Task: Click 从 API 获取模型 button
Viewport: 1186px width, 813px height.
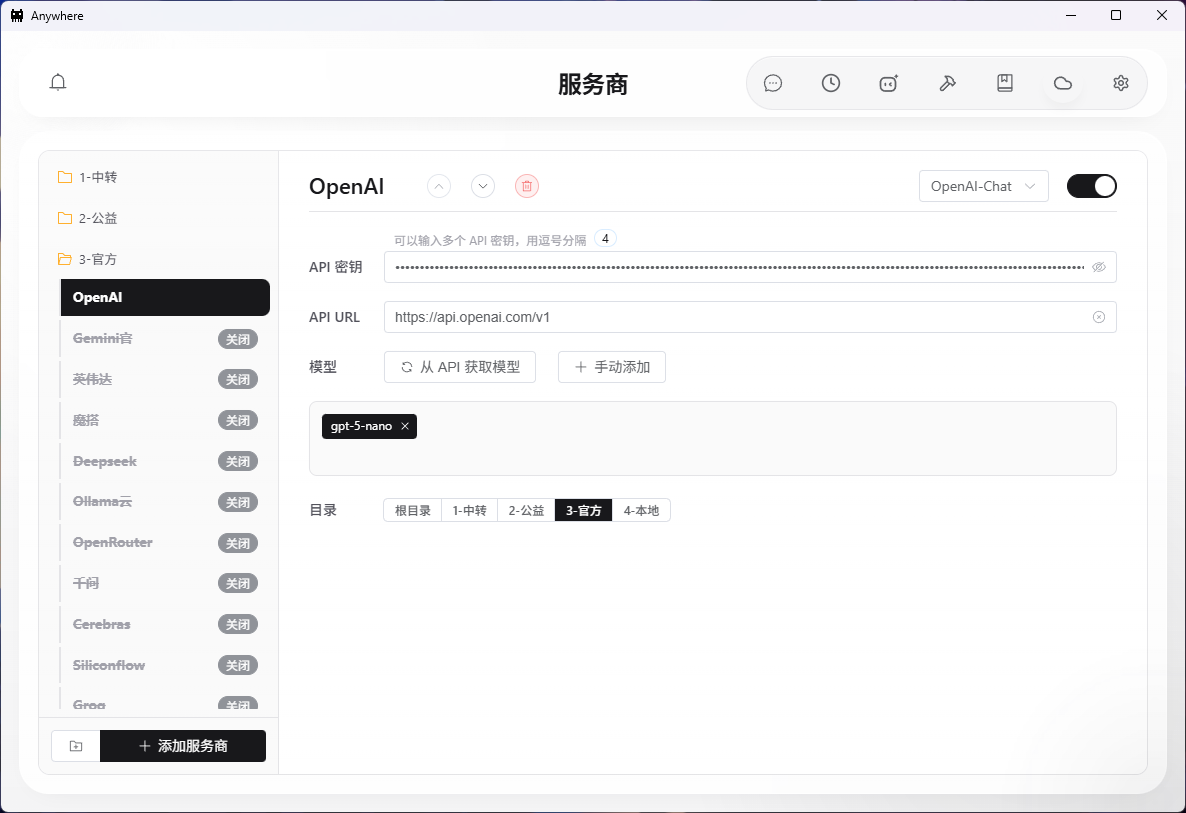Action: (460, 367)
